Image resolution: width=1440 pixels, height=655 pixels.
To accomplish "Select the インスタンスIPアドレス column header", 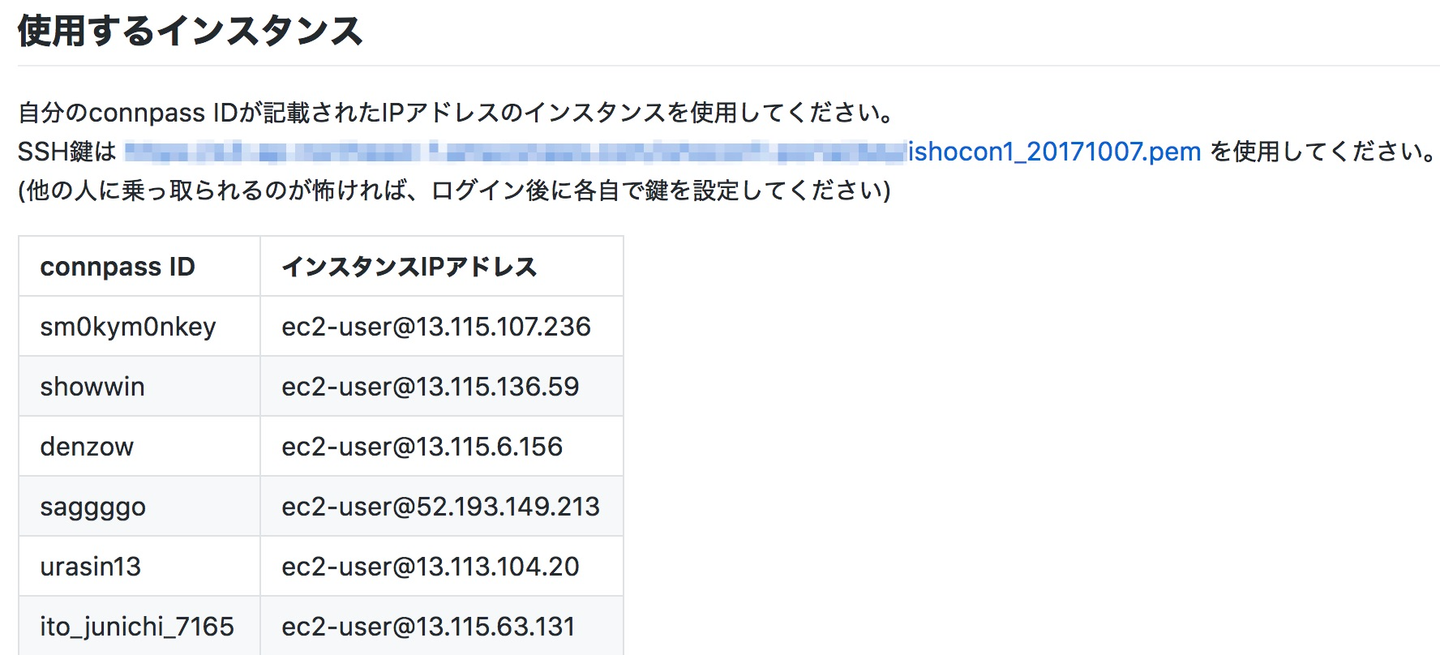I will tap(442, 266).
